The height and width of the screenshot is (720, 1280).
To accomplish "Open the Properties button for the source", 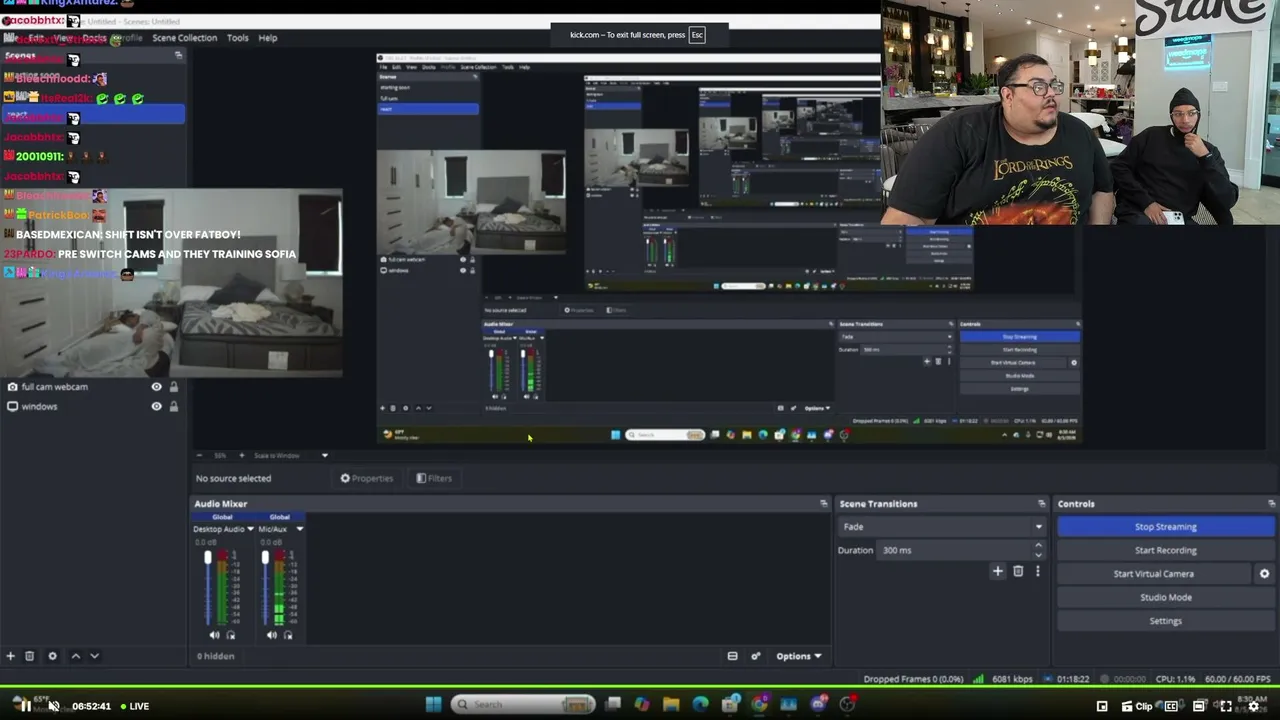I will coord(367,478).
